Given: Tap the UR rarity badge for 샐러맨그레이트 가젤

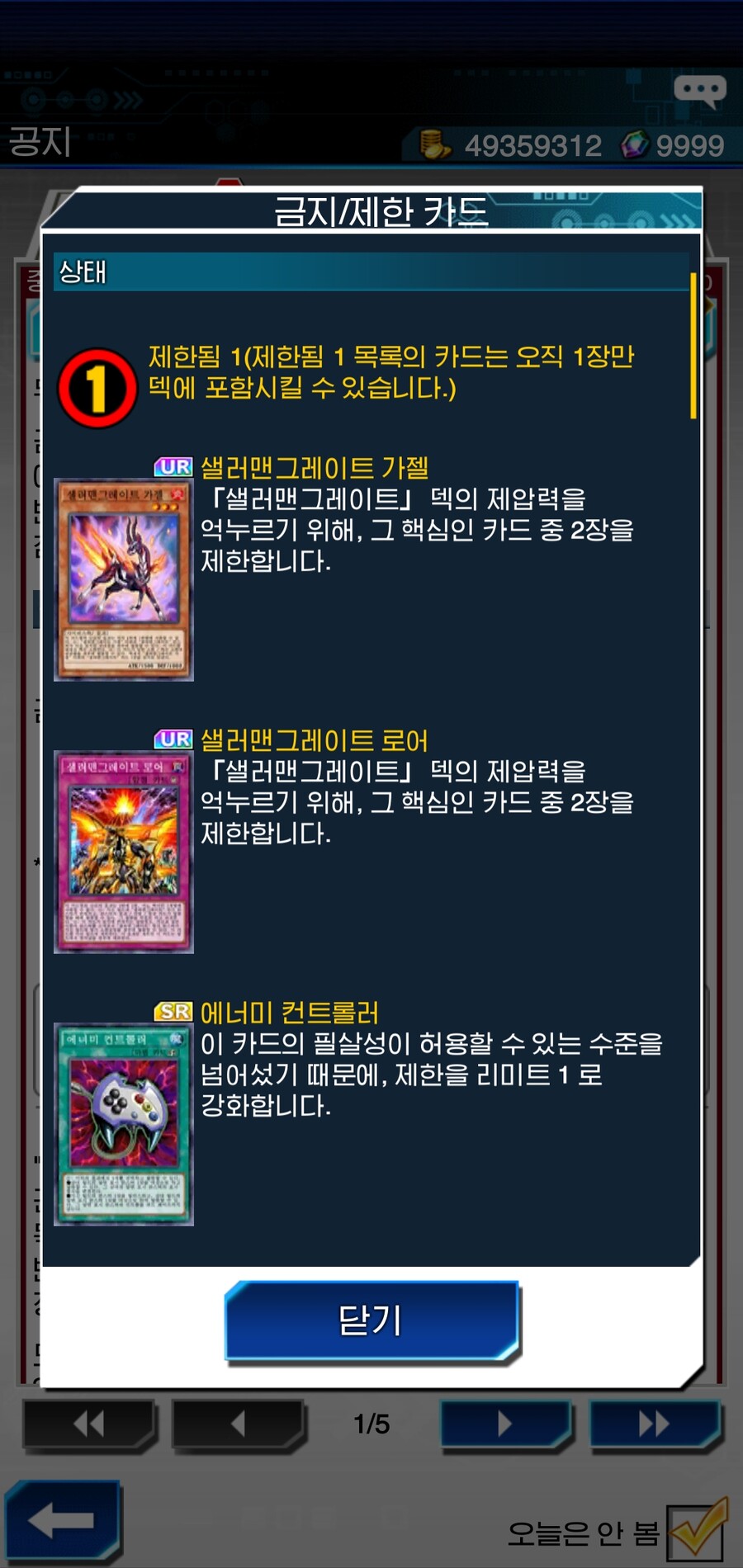Looking at the screenshot, I should click(173, 467).
